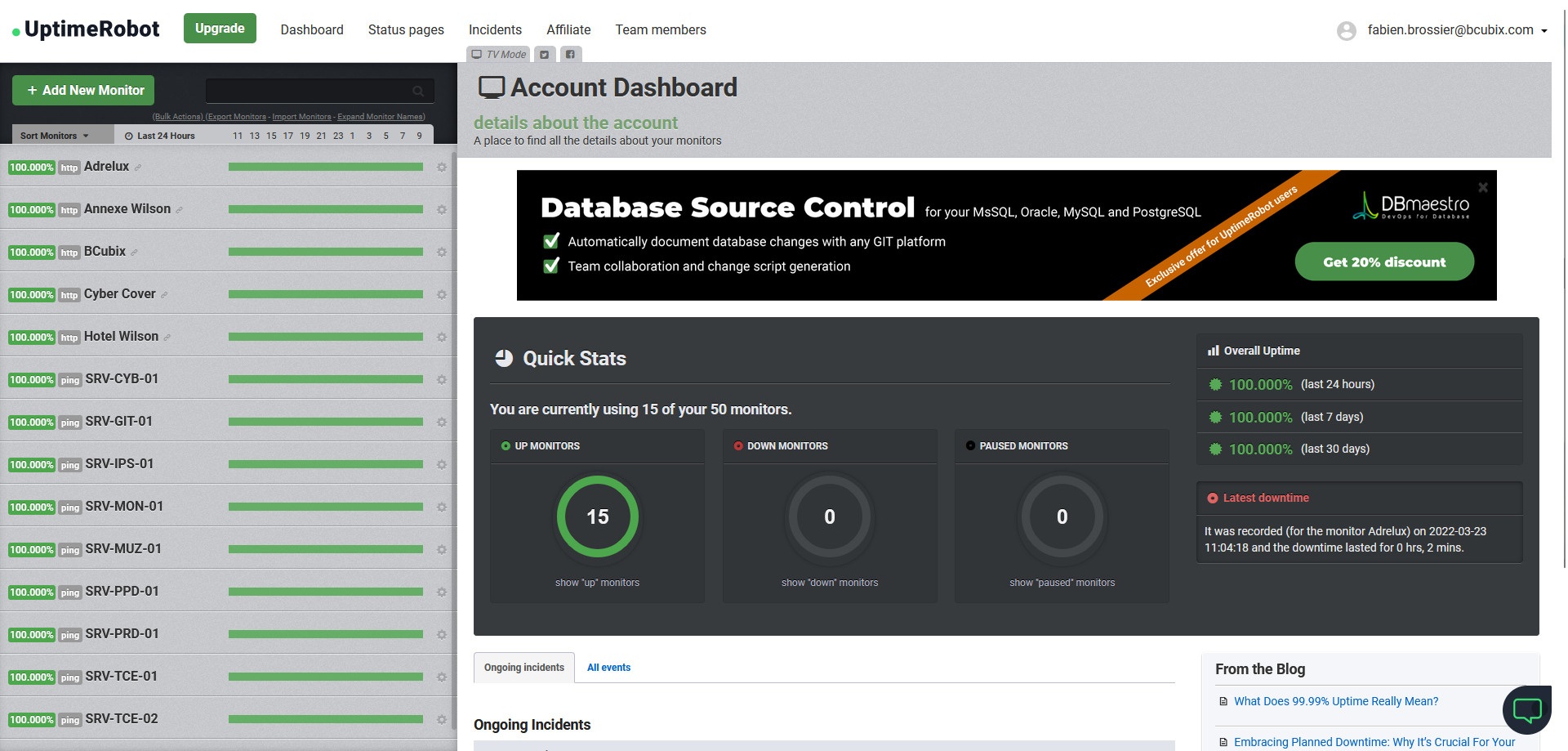Open Status pages navigation item

tap(406, 30)
